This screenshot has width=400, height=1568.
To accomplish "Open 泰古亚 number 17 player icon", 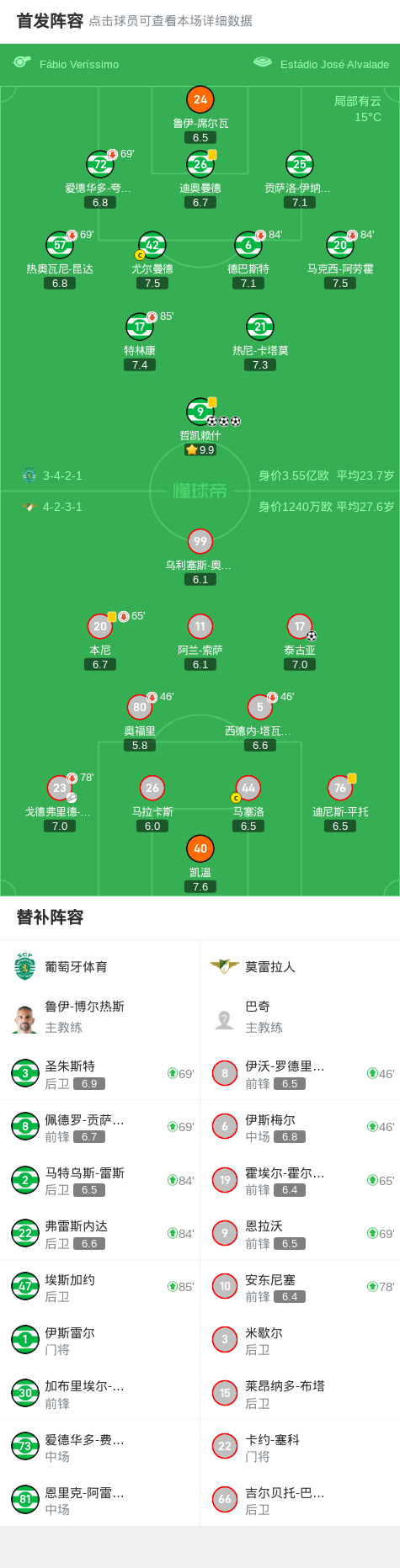I will tap(300, 626).
